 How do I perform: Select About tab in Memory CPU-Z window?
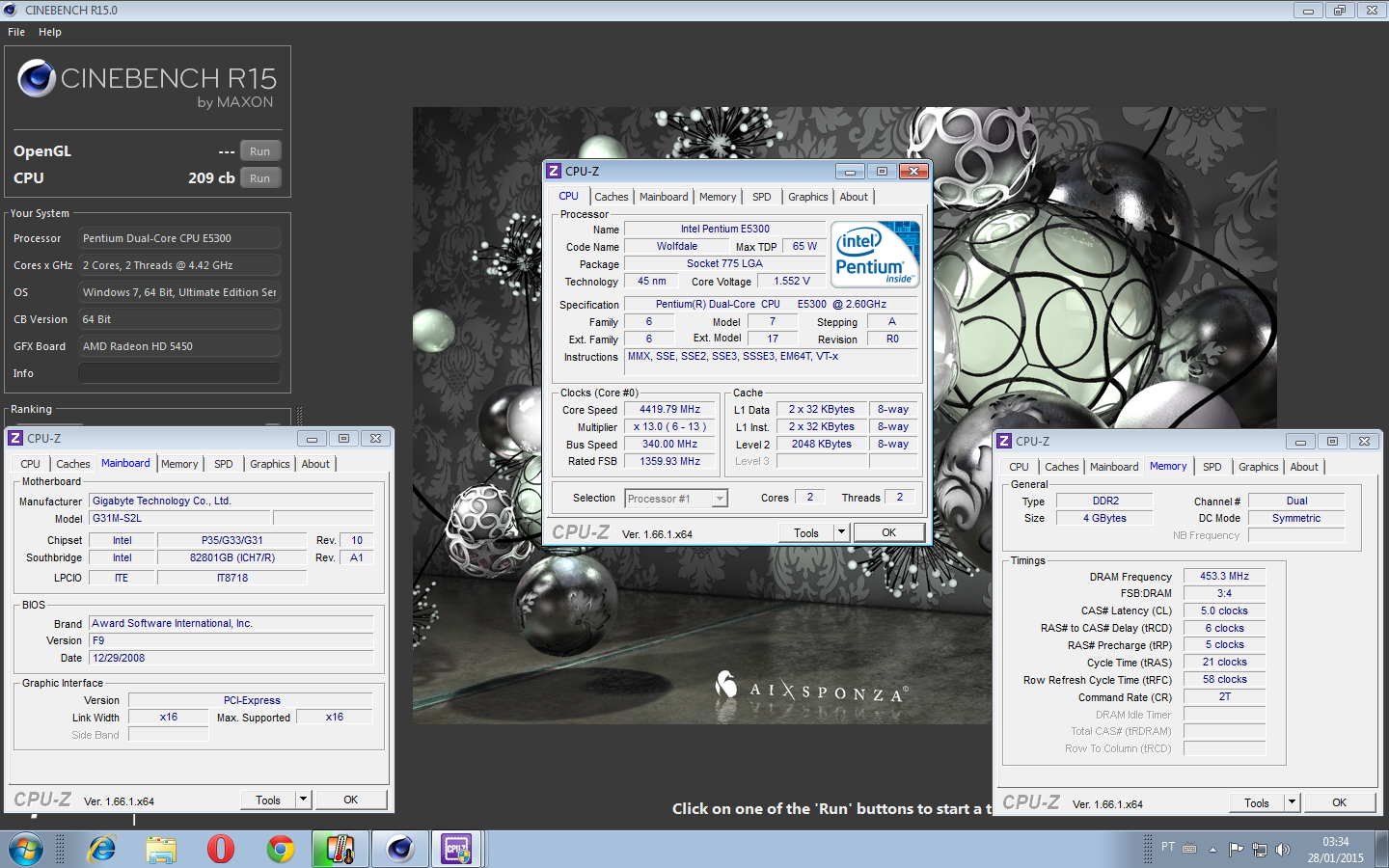pyautogui.click(x=1304, y=467)
